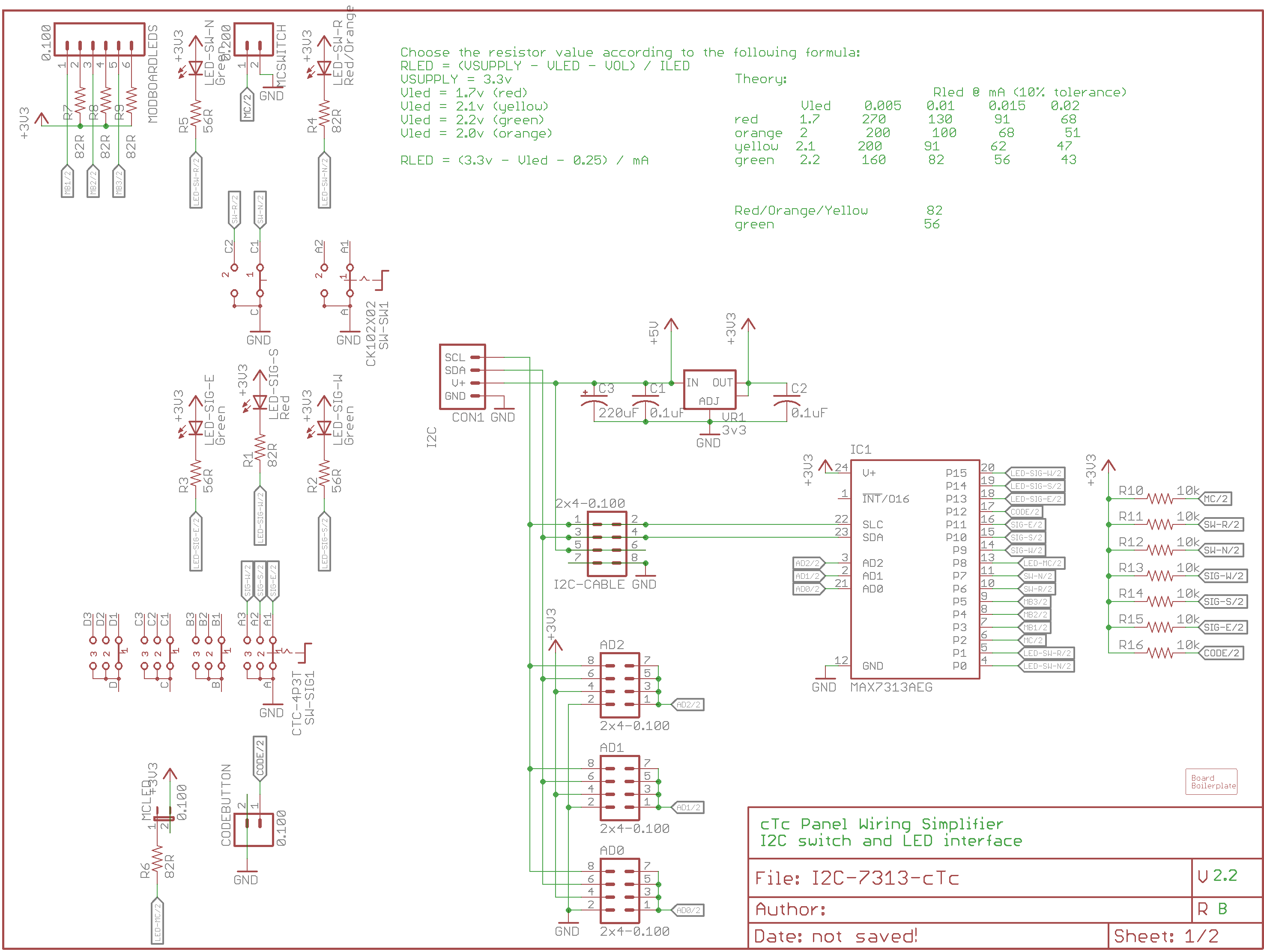
Task: Click the 'SIG-W/2' net label beside R13
Action: coord(1223,576)
